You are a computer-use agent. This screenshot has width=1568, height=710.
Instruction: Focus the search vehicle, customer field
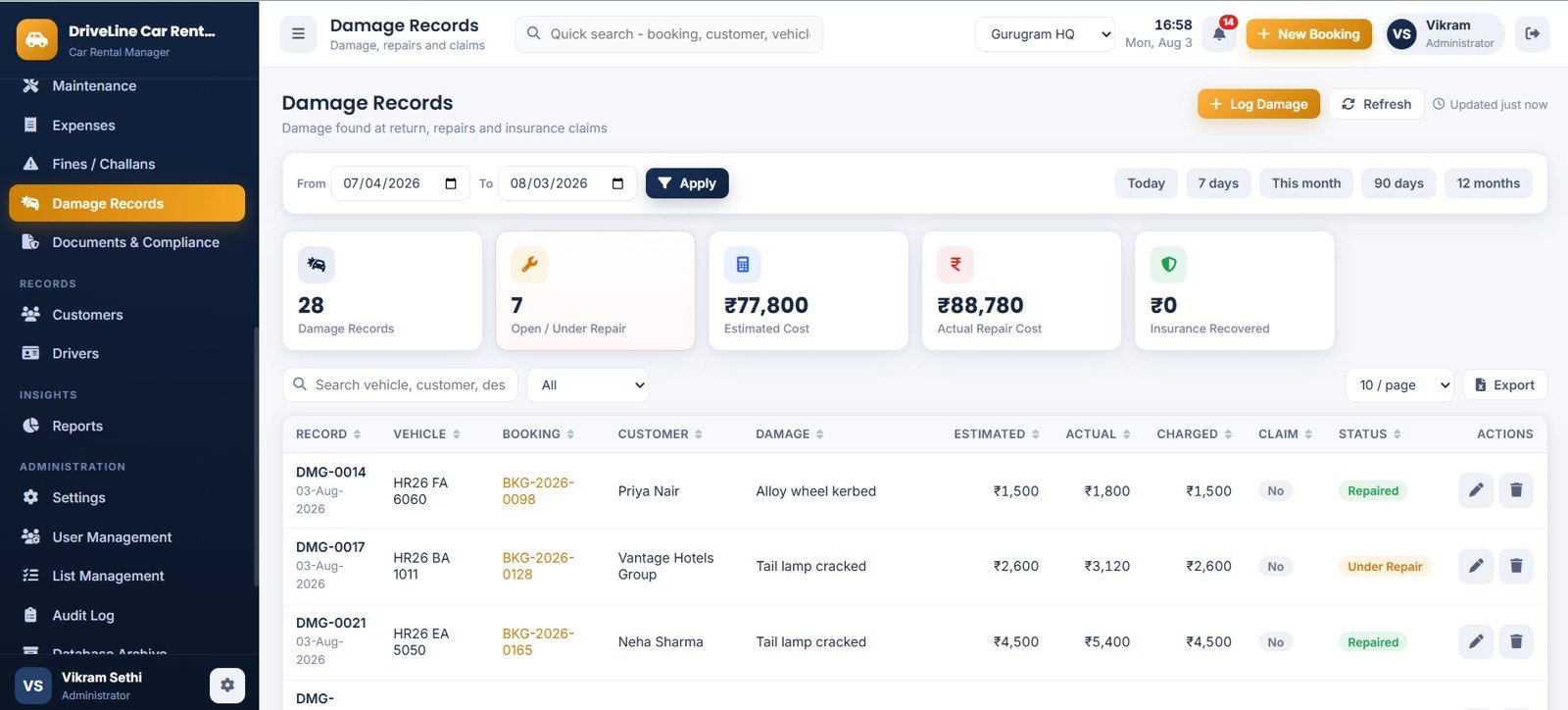[x=401, y=385]
